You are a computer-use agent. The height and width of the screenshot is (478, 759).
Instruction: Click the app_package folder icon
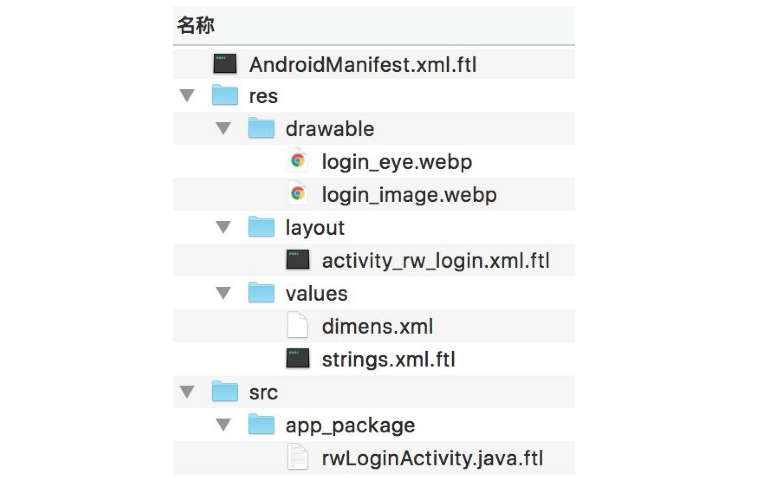261,425
